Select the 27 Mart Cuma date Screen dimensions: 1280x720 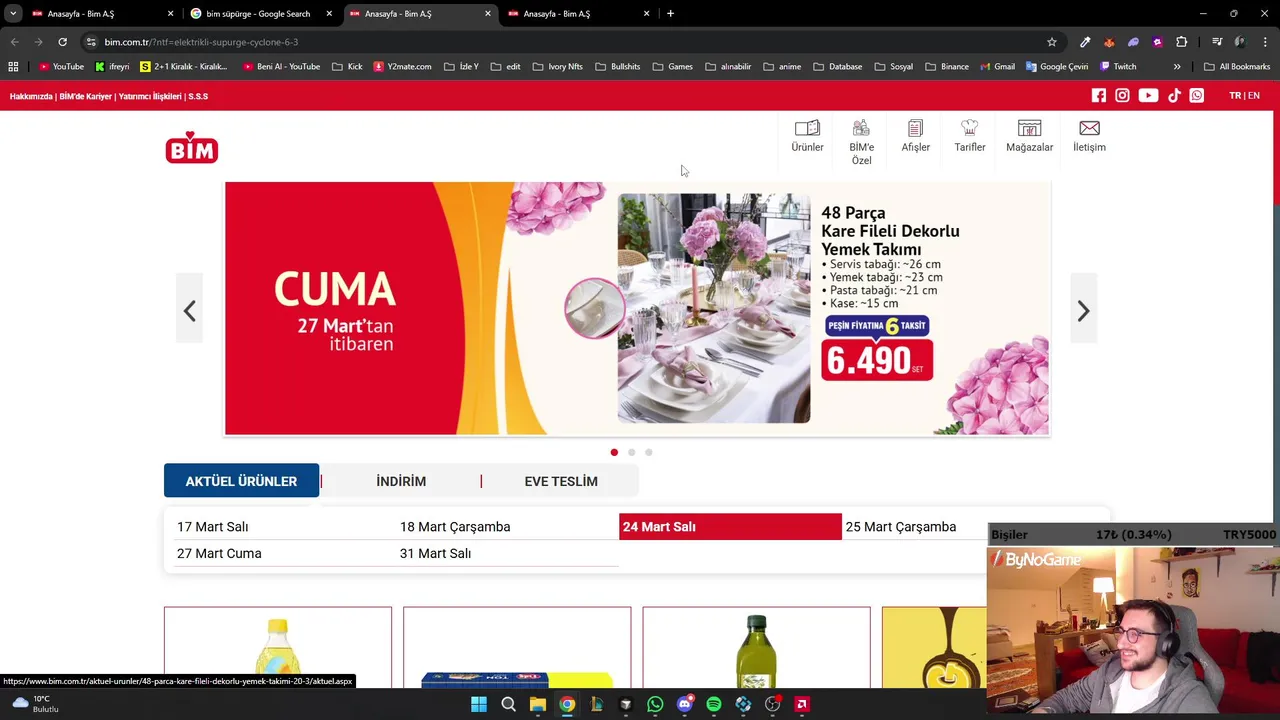219,553
